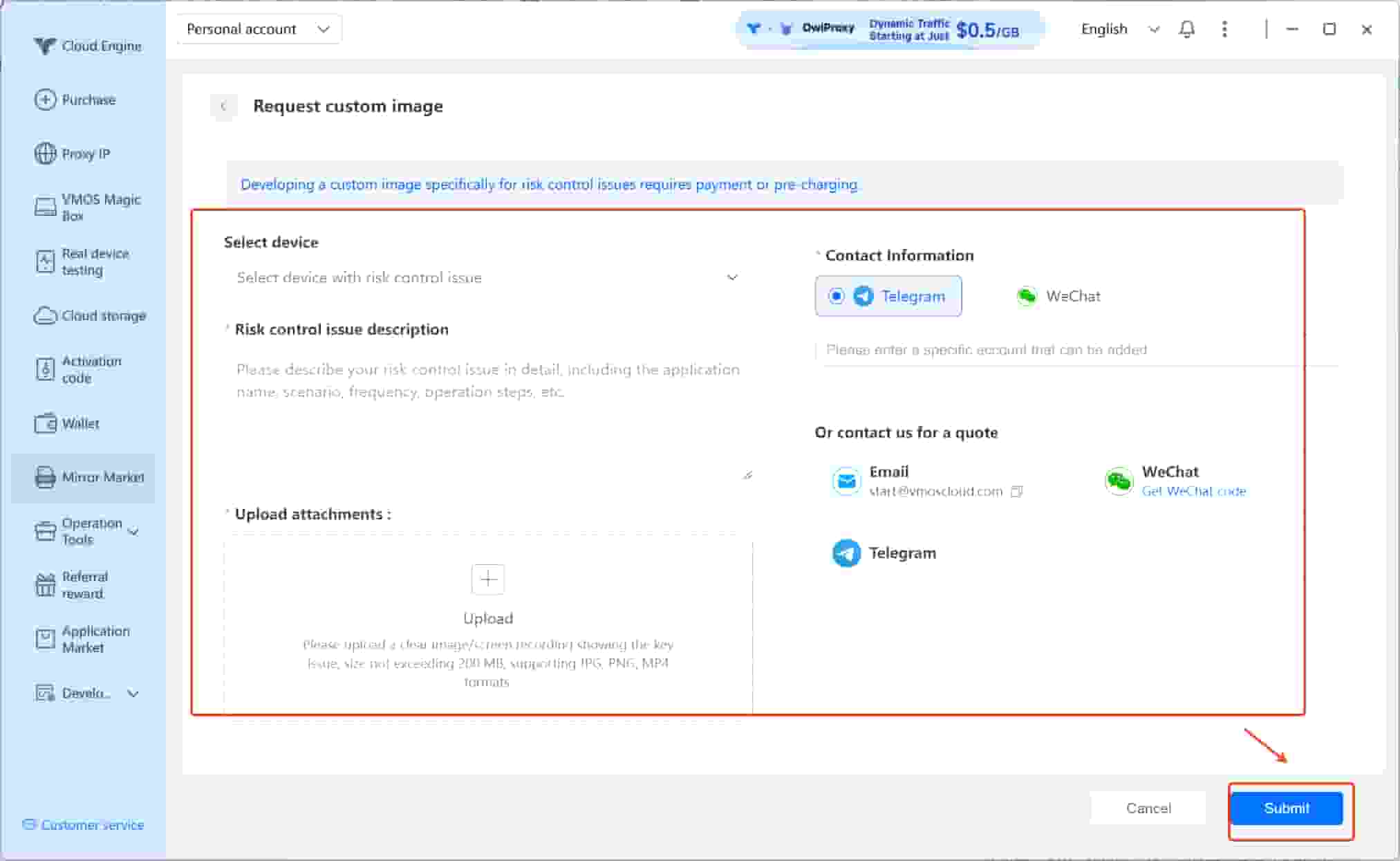Viewport: 1400px width, 861px height.
Task: Copy the email address with copy icon
Action: tap(1016, 492)
